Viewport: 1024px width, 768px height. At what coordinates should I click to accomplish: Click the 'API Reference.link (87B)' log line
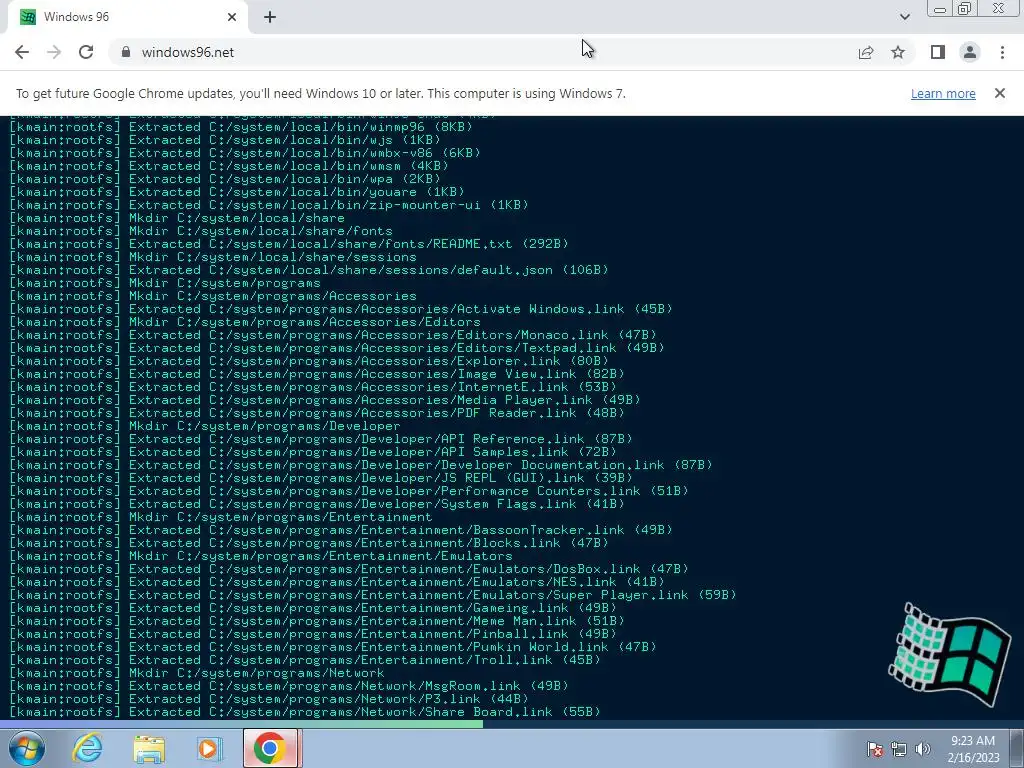point(321,439)
